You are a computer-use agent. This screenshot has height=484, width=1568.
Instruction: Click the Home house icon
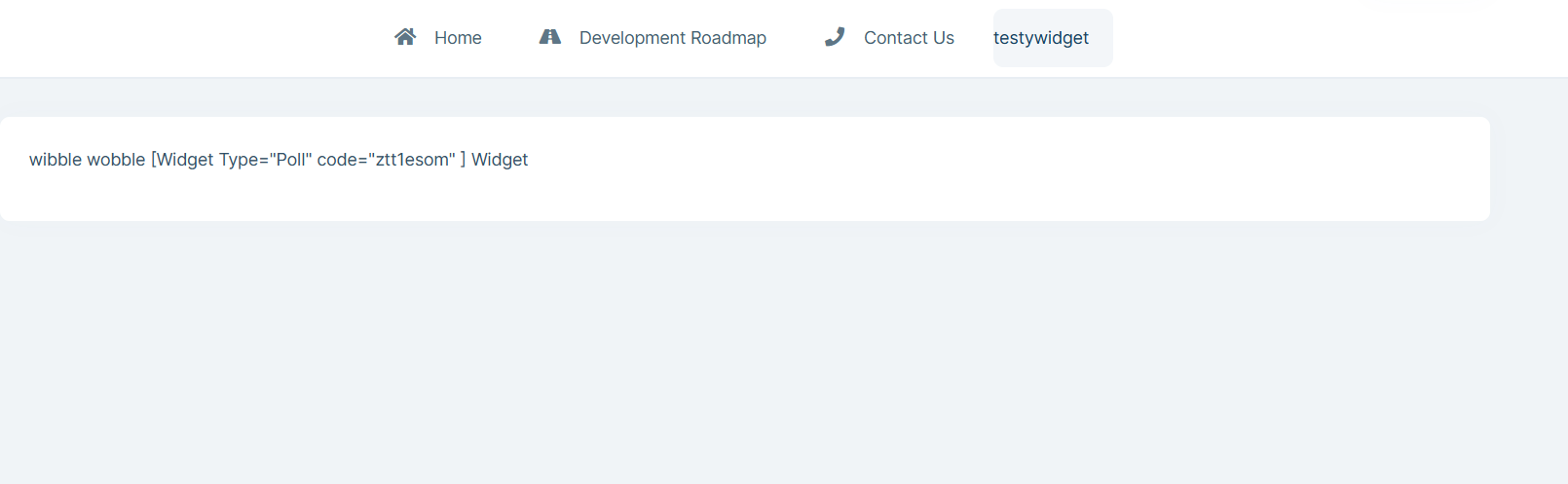(405, 37)
